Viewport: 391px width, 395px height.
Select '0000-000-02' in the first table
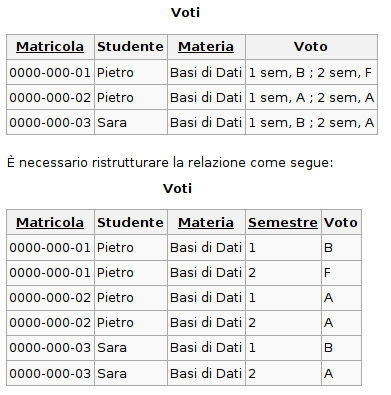[50, 97]
